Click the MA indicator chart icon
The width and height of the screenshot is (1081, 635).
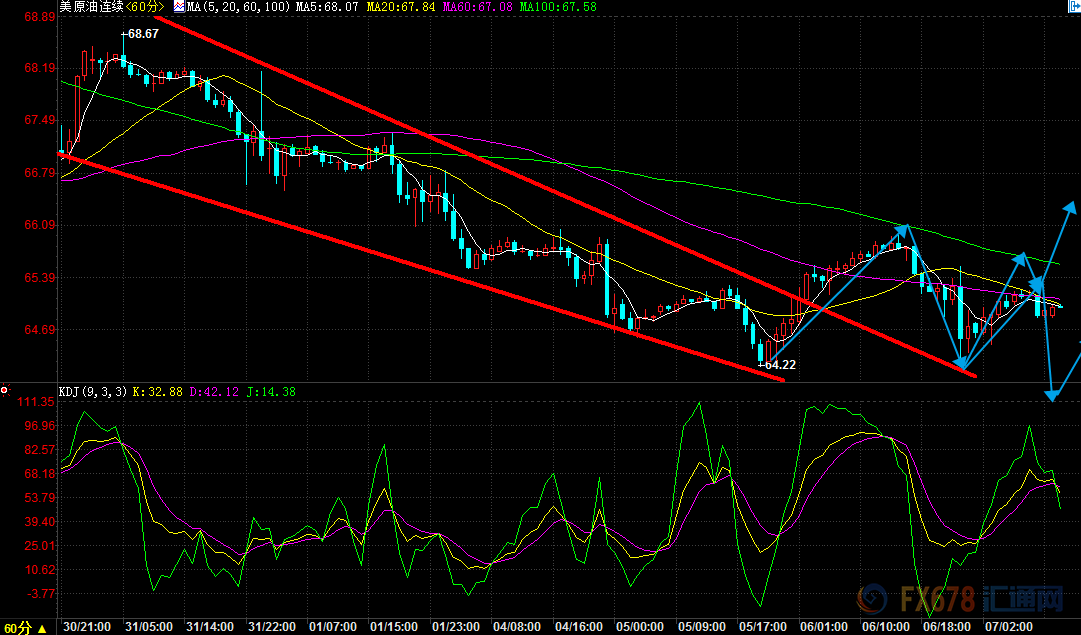click(x=178, y=7)
